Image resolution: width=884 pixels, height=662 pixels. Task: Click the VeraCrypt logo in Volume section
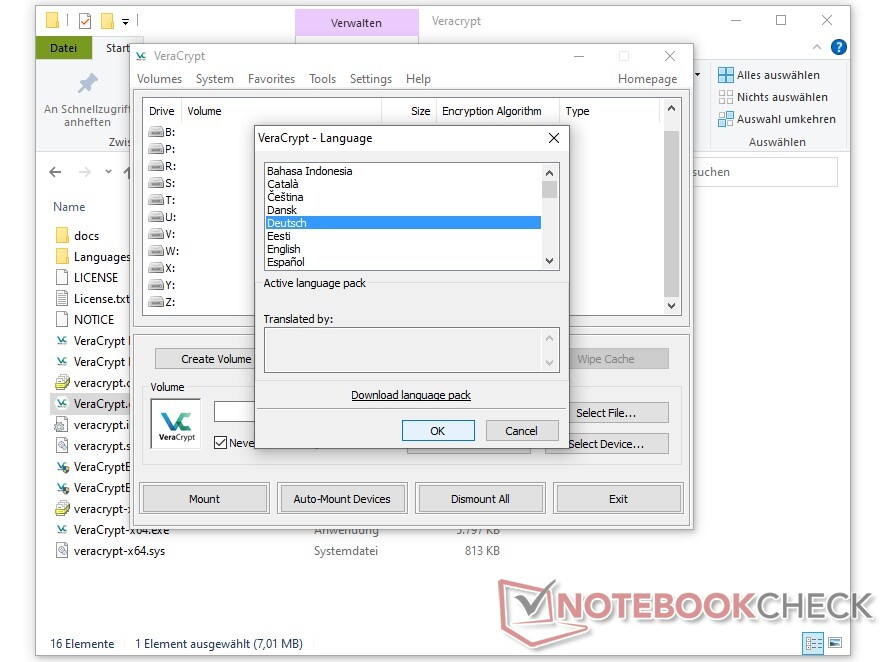pyautogui.click(x=176, y=424)
